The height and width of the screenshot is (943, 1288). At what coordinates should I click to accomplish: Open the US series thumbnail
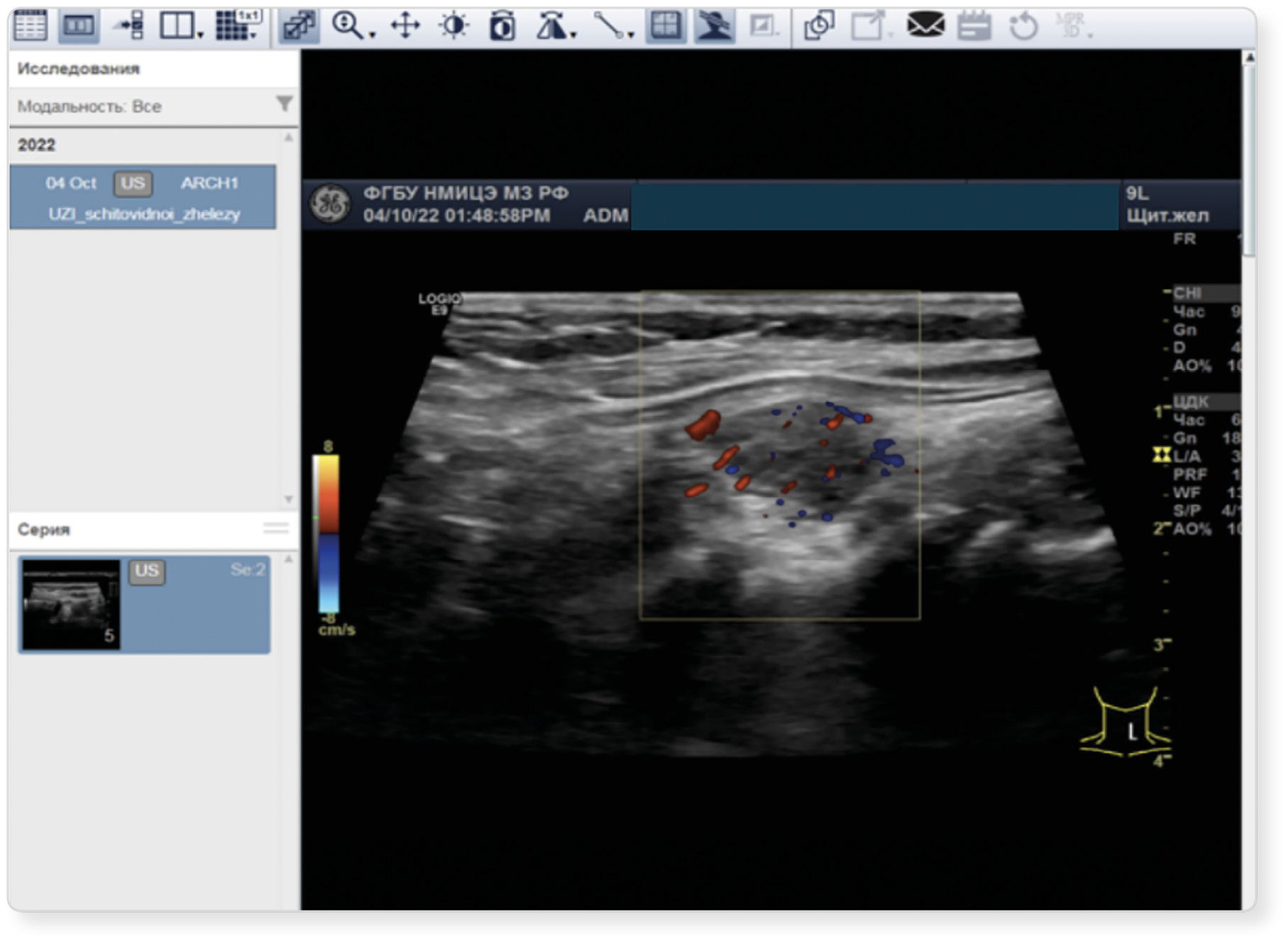[71, 605]
